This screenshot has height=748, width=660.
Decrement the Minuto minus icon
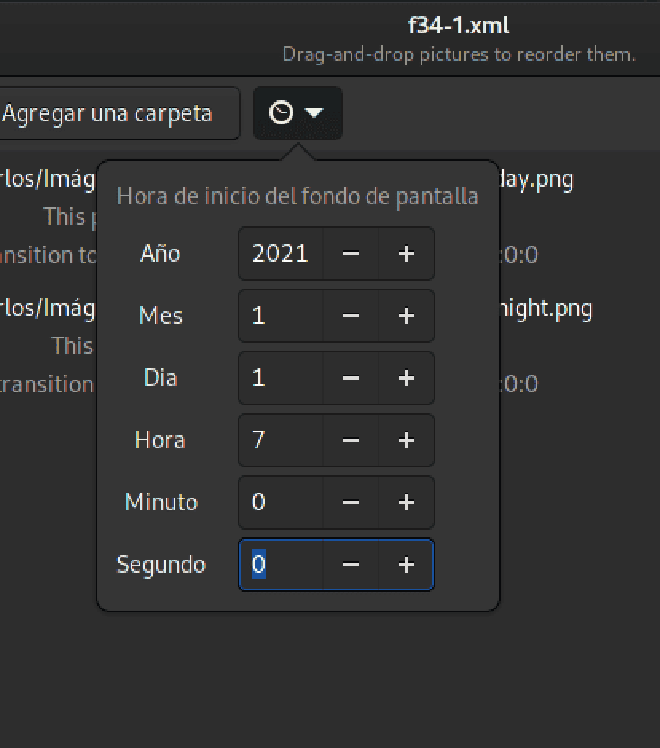point(351,502)
